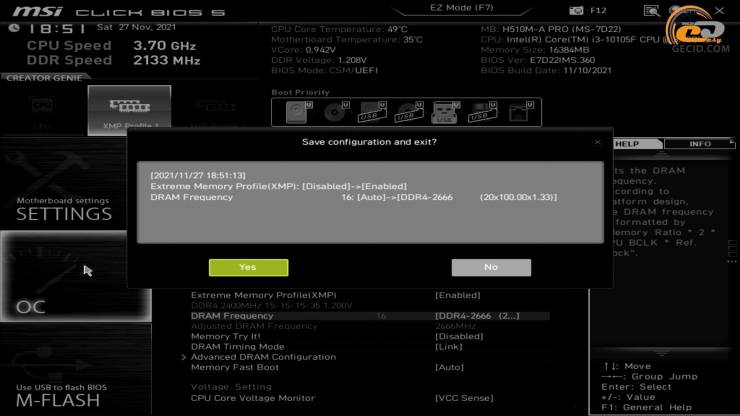Viewport: 740px width, 416px height.
Task: Click the screenshot camera icon beside F12
Action: coord(576,10)
